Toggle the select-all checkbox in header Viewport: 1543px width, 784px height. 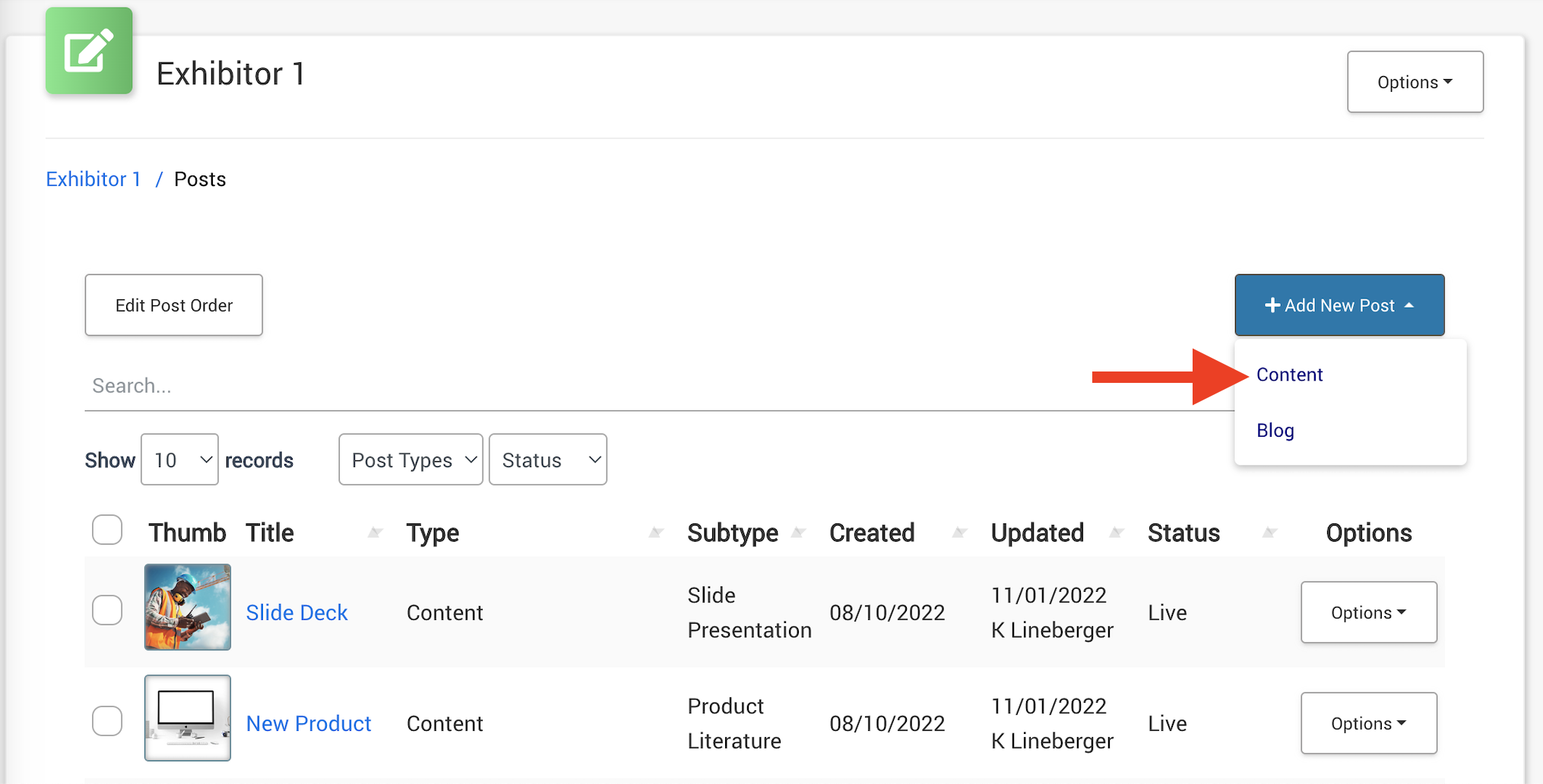[107, 530]
